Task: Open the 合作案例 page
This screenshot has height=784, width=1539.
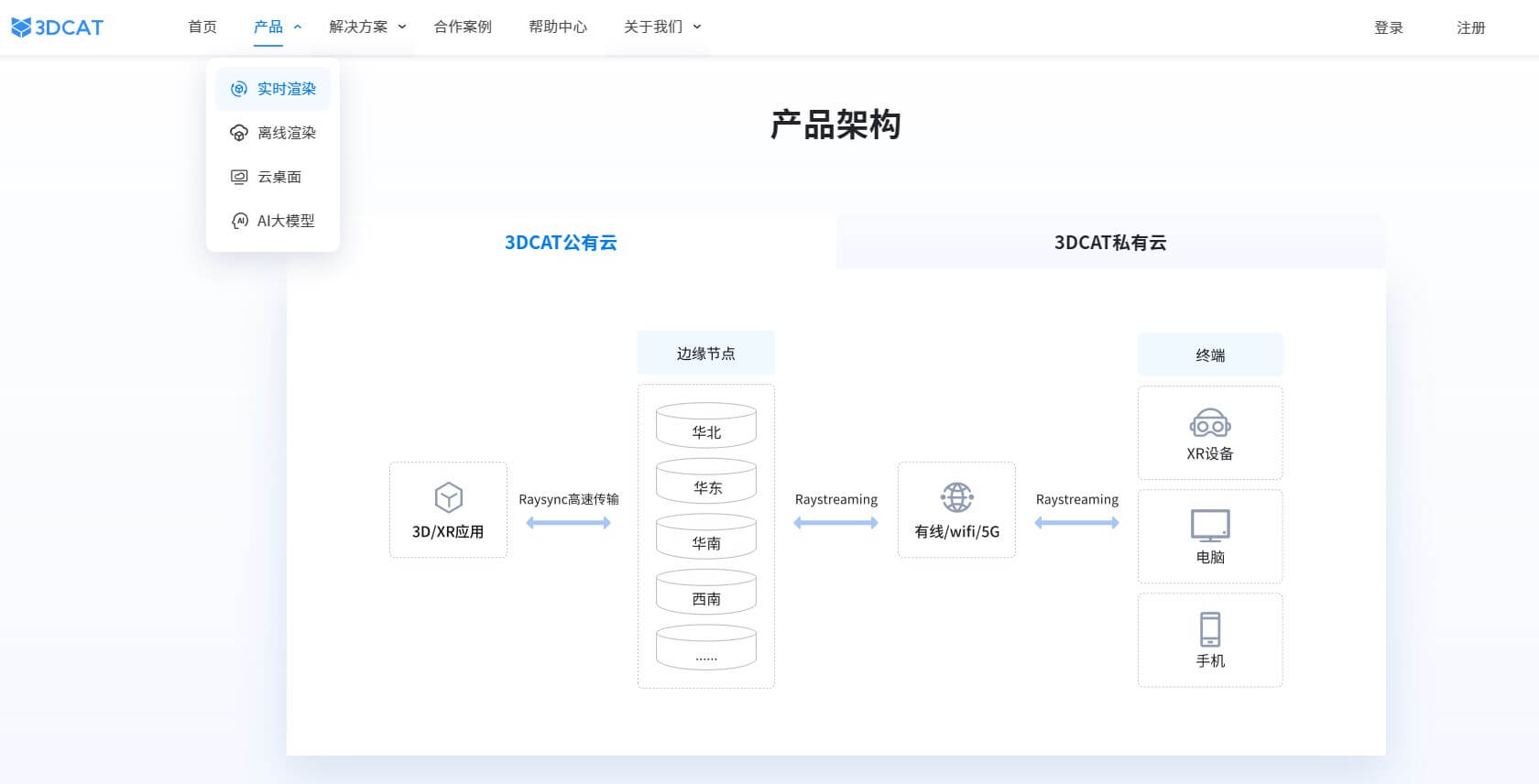Action: point(463,27)
